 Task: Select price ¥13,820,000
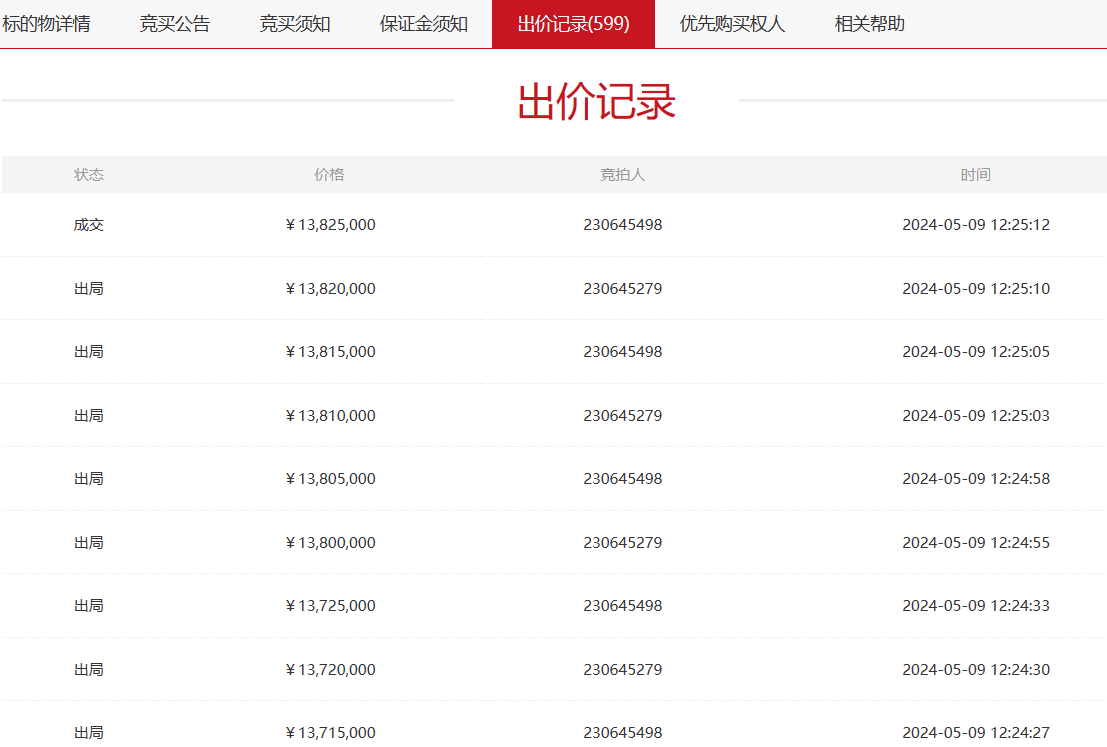pos(330,288)
